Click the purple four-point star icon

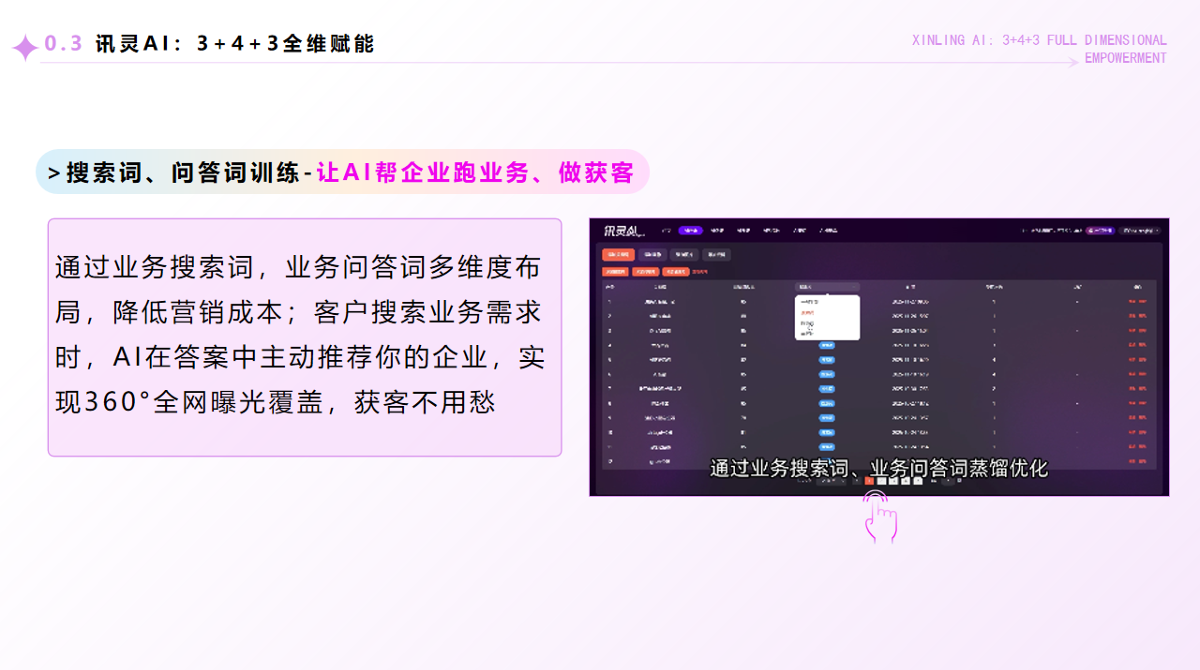(x=24, y=48)
